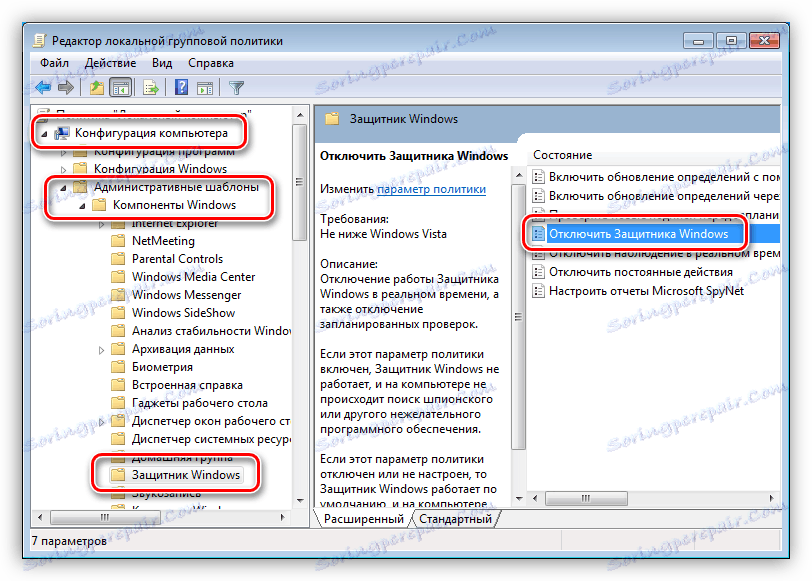Select the Отключить Защитника Windows policy

[x=640, y=237]
